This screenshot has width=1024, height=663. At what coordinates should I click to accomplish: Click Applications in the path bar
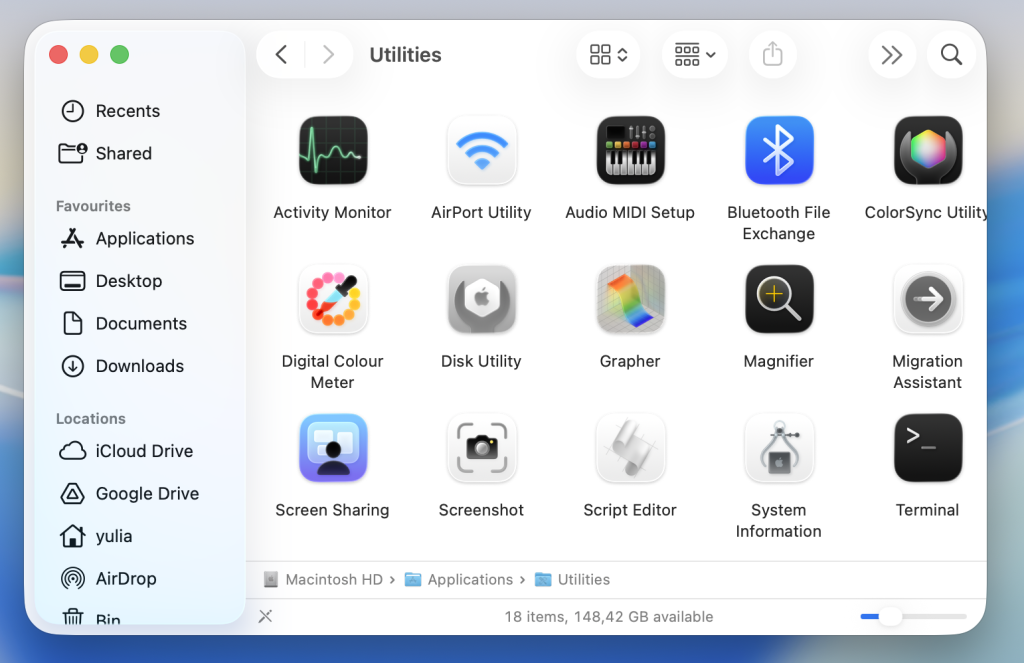458,579
